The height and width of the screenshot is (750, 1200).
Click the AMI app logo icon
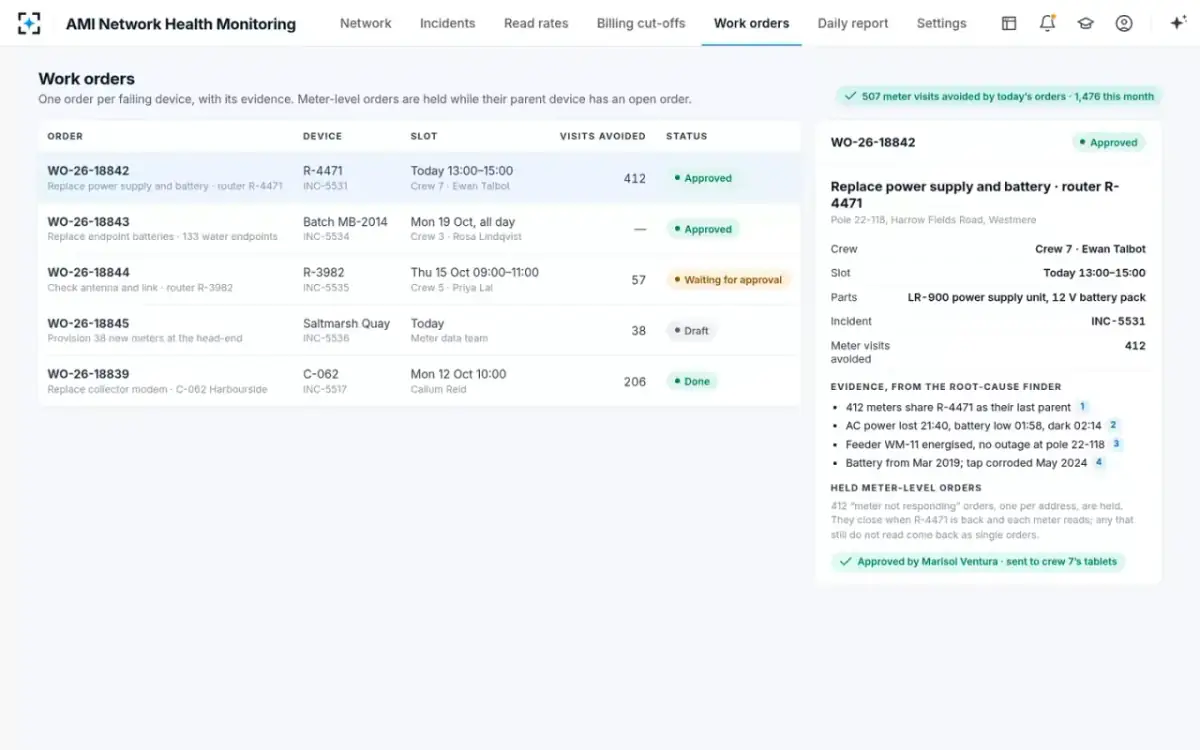pos(29,23)
